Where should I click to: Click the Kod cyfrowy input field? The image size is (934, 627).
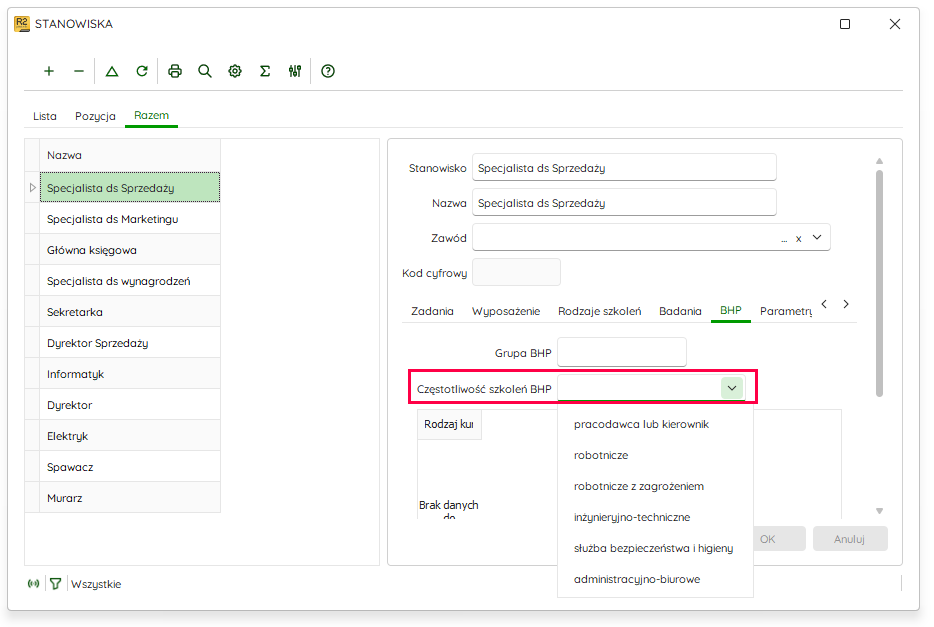pyautogui.click(x=516, y=273)
